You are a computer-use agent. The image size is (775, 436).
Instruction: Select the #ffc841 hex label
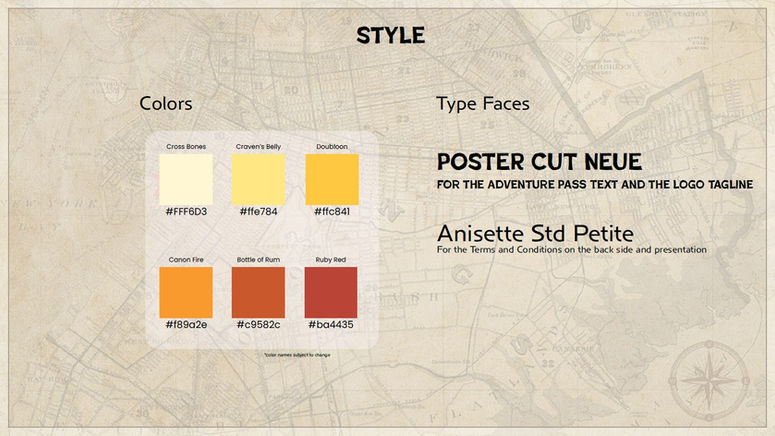(332, 212)
